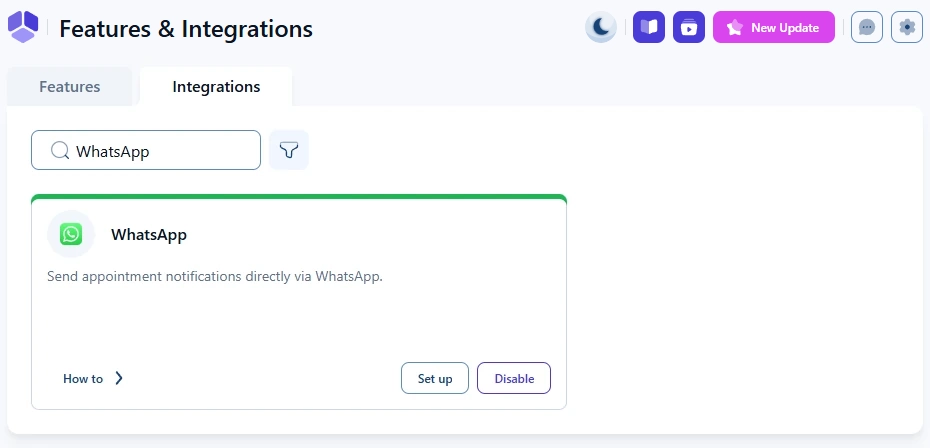Select the Integrations tab
Screen dimensions: 930x448
point(216,87)
